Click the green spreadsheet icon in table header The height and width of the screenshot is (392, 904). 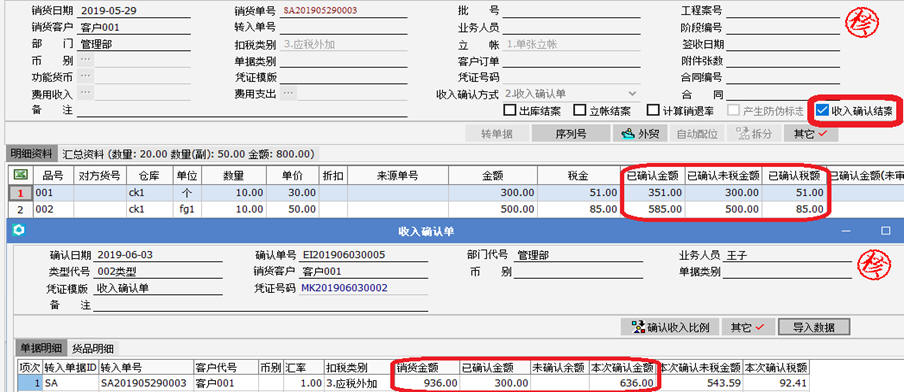click(19, 175)
